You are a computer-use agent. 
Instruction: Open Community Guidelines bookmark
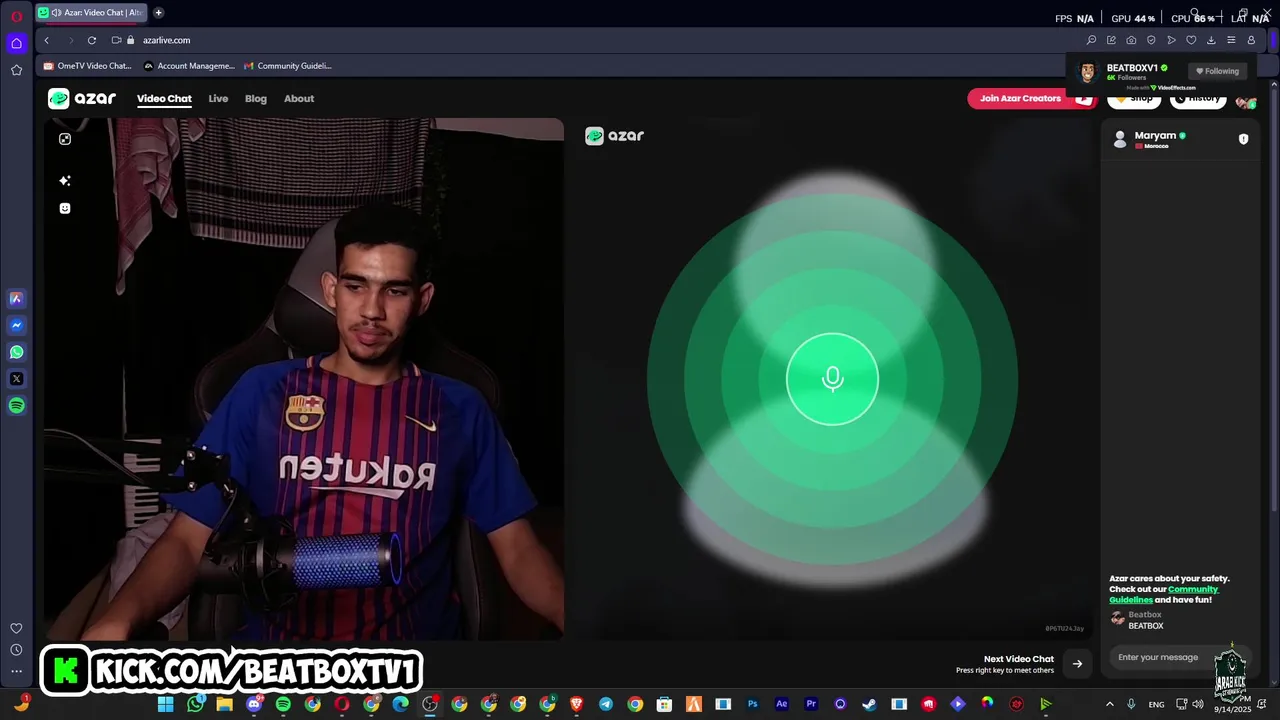288,66
